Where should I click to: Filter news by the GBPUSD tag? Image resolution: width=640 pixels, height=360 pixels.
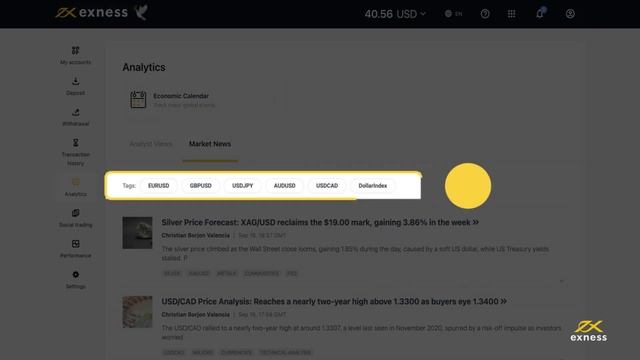[x=200, y=186]
